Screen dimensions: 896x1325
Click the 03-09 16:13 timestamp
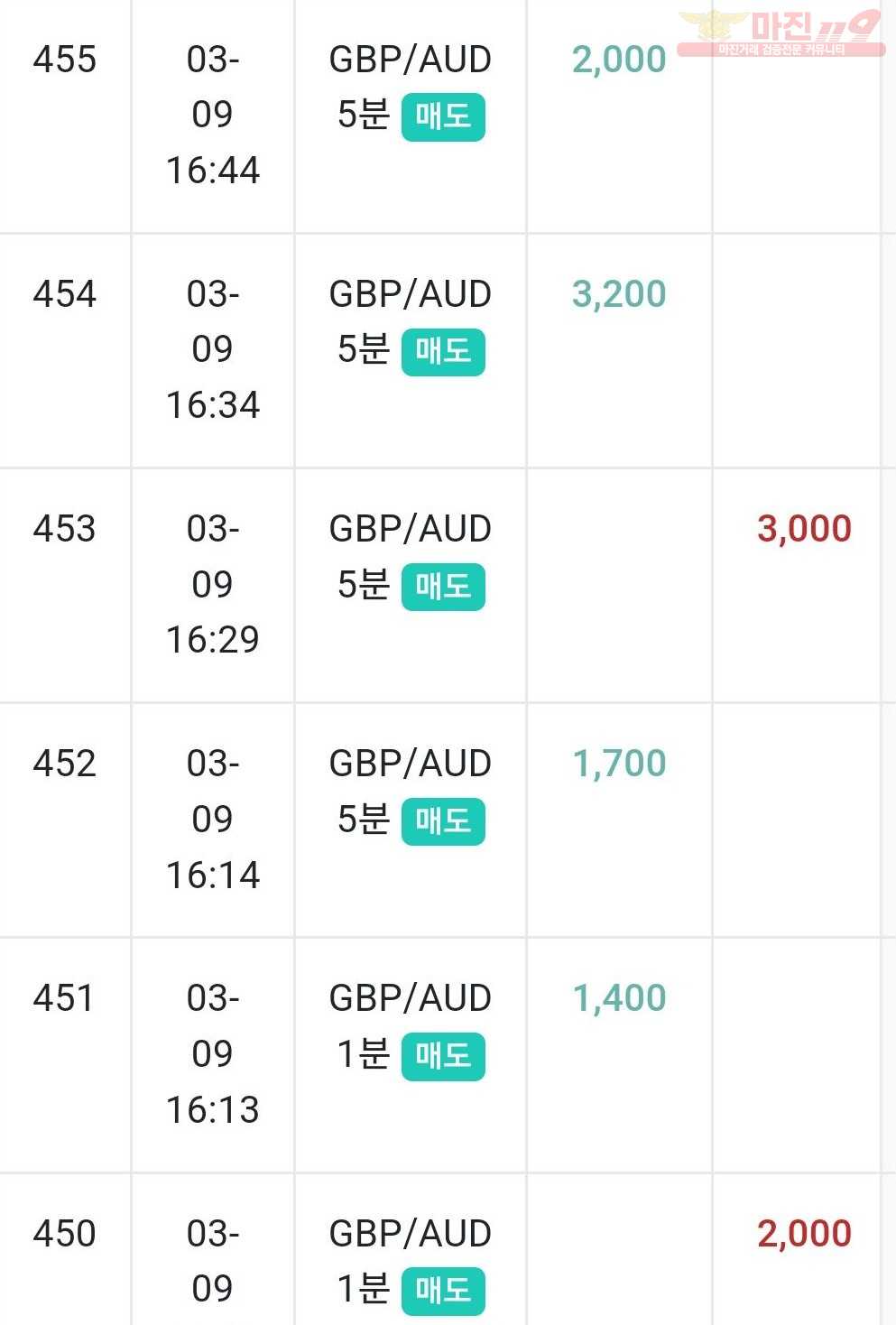tap(213, 1054)
